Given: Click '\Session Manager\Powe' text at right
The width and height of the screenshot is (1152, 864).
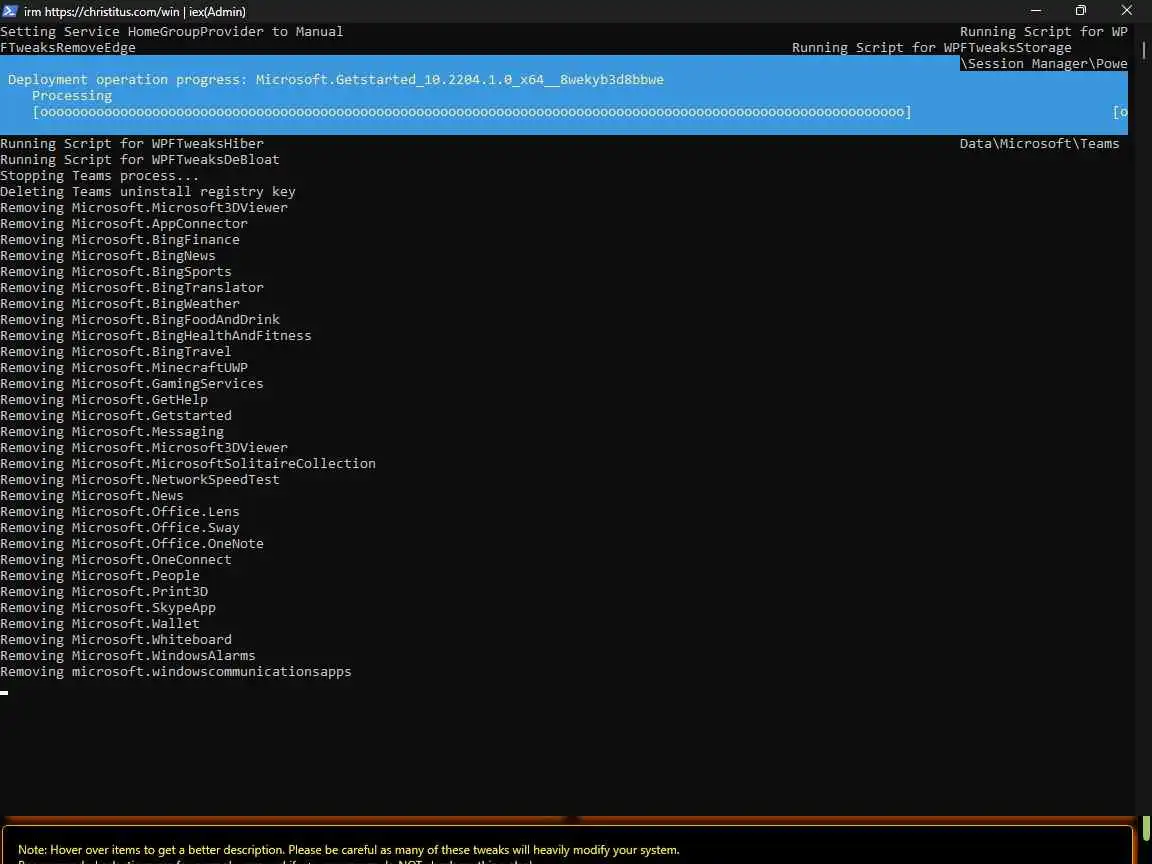Looking at the screenshot, I should point(1044,64).
